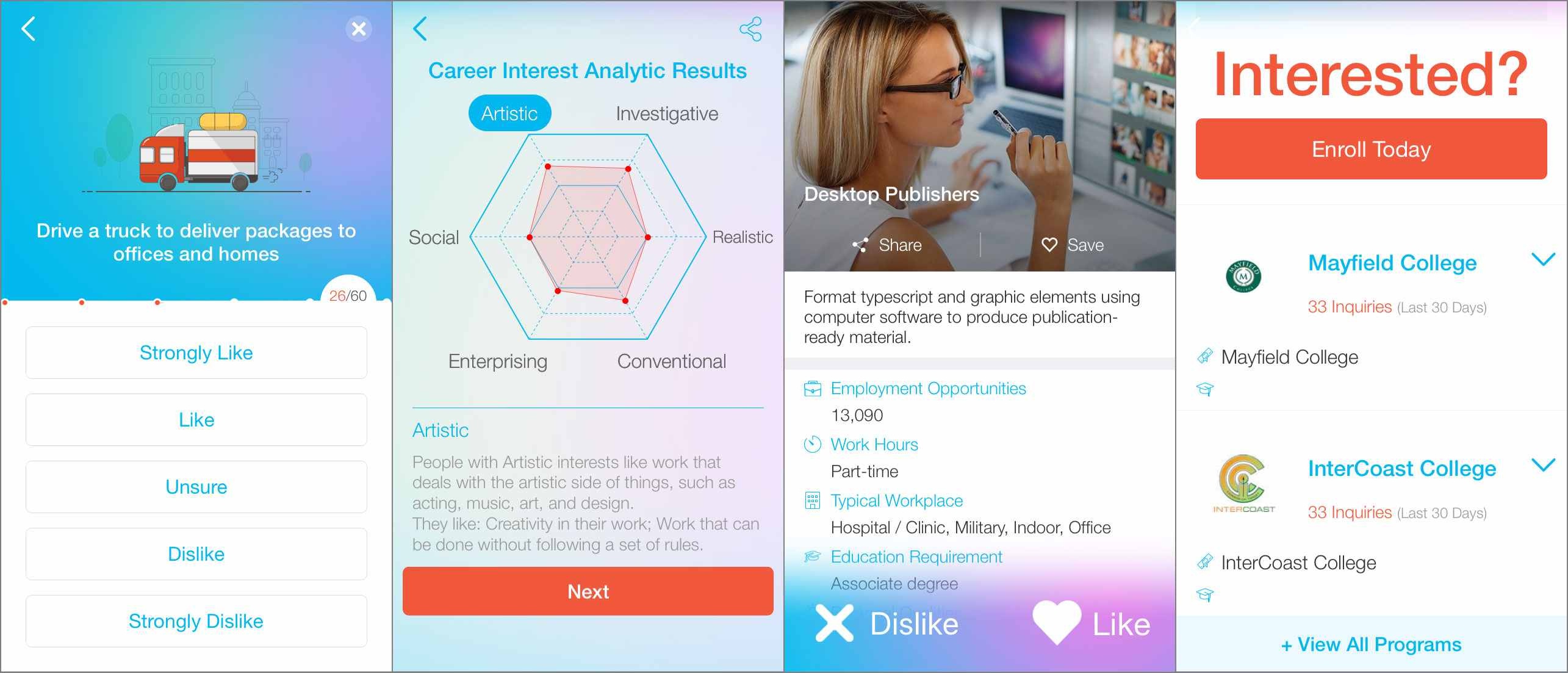Click the Save/heart icon on career card
Screen dimensions: 1568x673
(1050, 243)
